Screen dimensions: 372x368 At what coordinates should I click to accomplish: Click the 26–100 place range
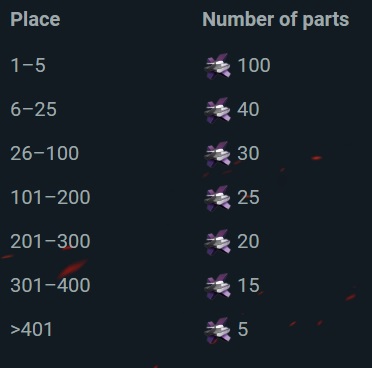click(45, 153)
